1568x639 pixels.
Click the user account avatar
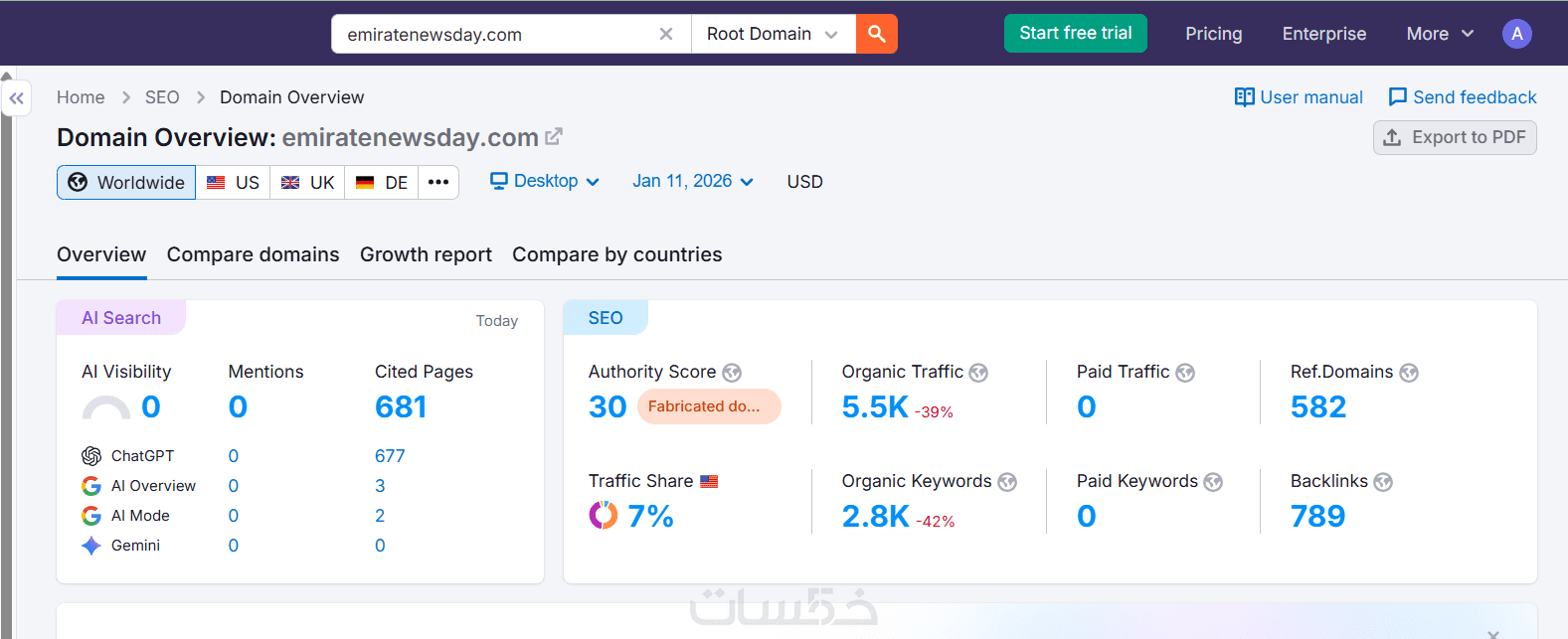[1516, 34]
